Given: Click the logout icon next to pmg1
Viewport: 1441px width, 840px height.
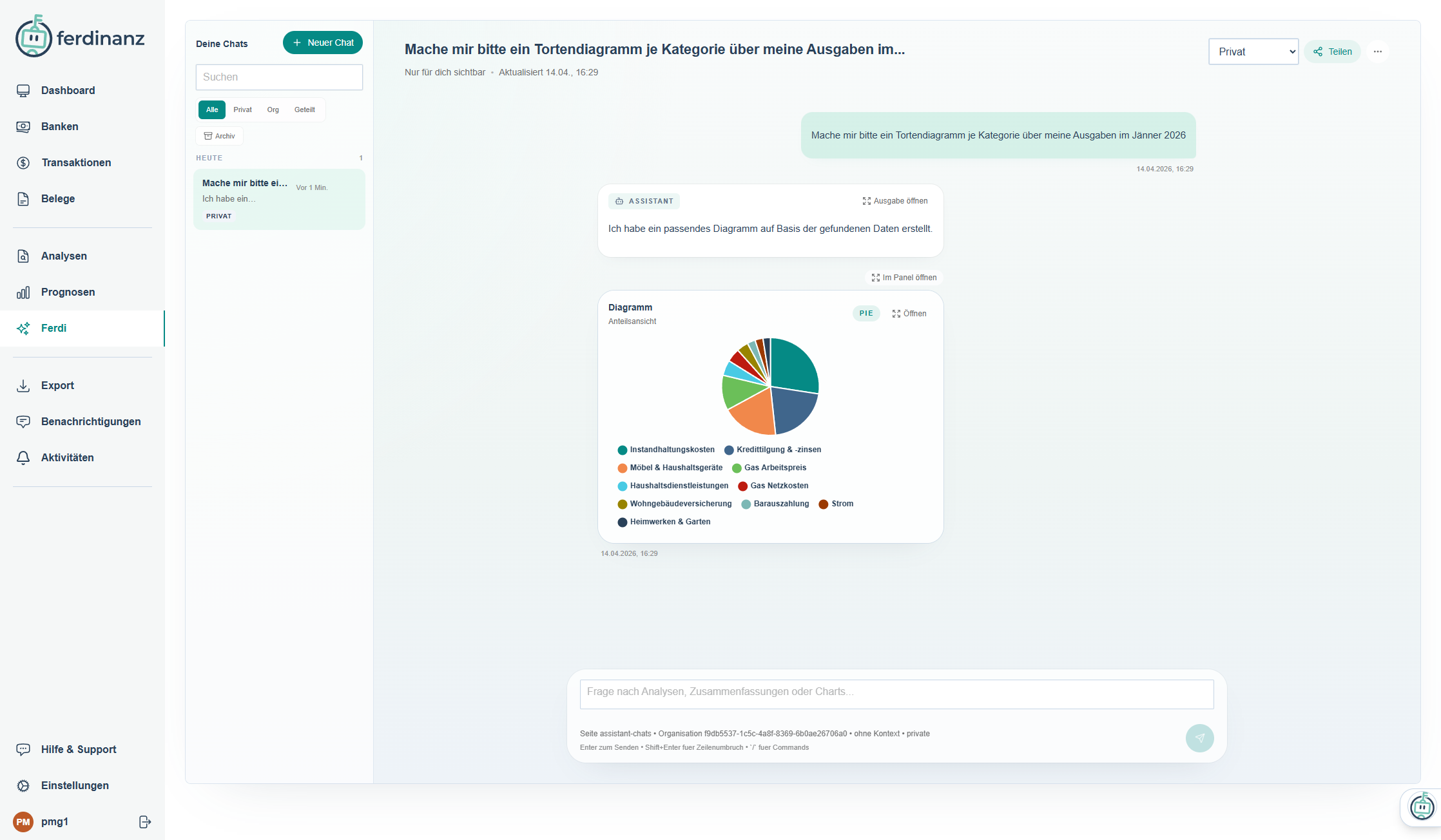Looking at the screenshot, I should click(x=145, y=821).
